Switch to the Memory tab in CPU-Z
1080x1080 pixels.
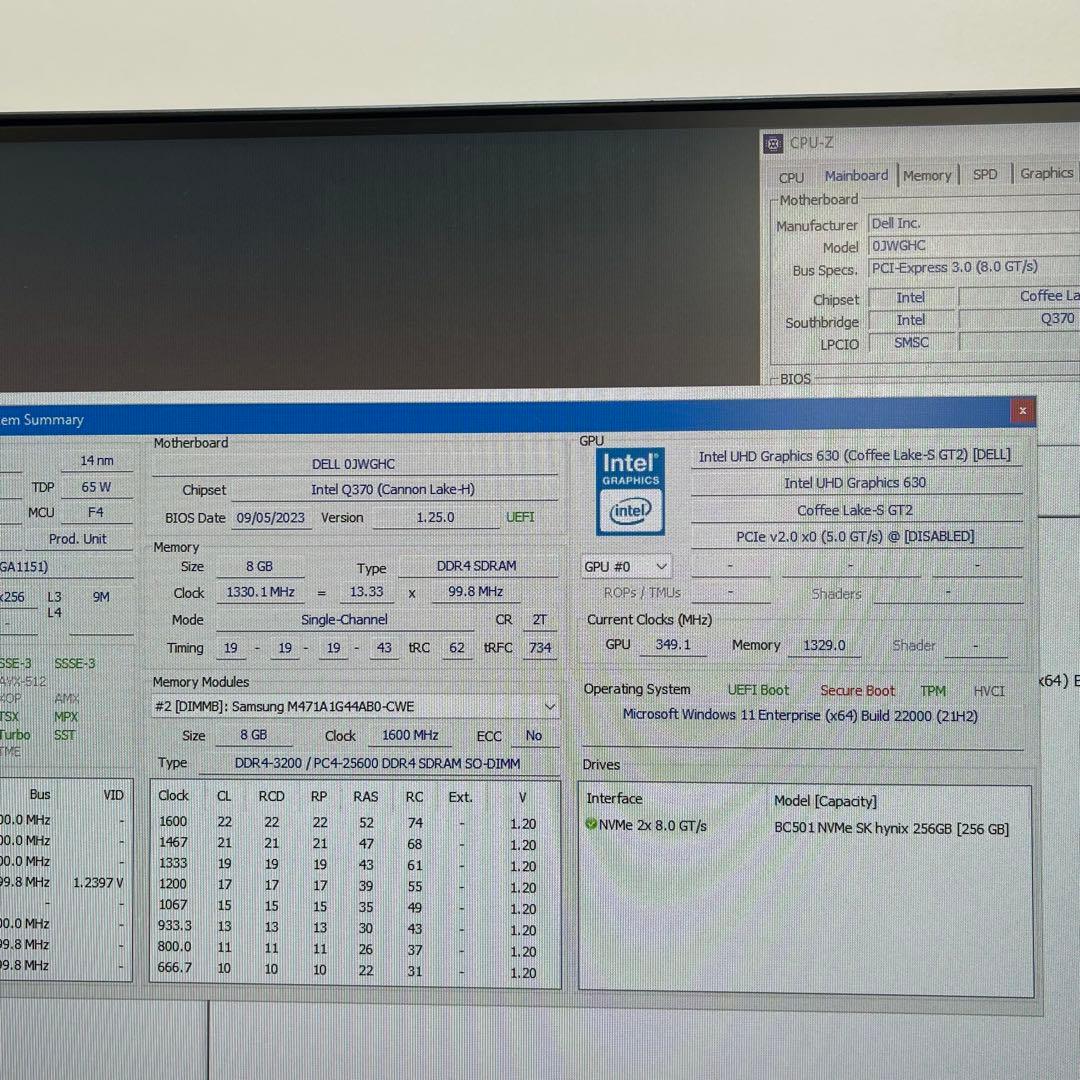point(926,175)
